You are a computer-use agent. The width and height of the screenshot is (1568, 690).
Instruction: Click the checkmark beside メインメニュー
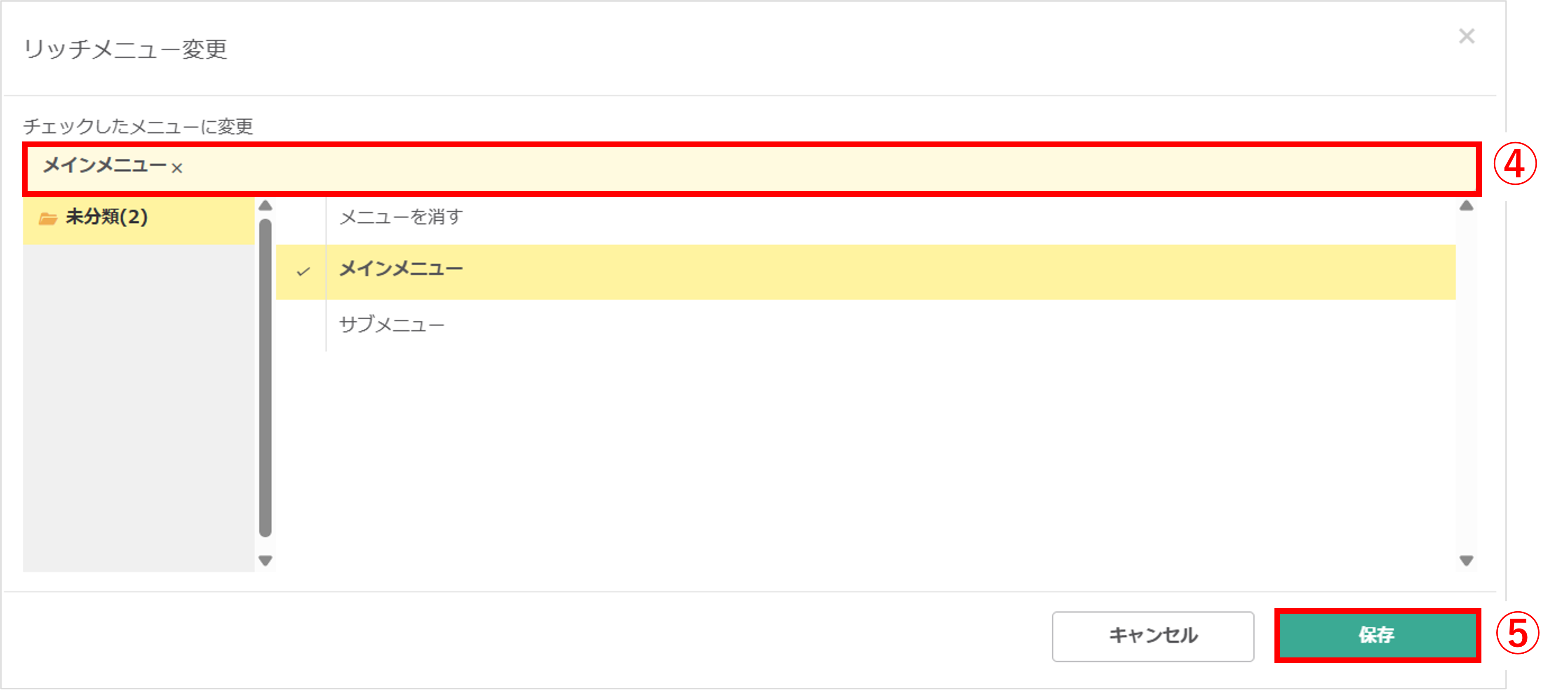[303, 272]
